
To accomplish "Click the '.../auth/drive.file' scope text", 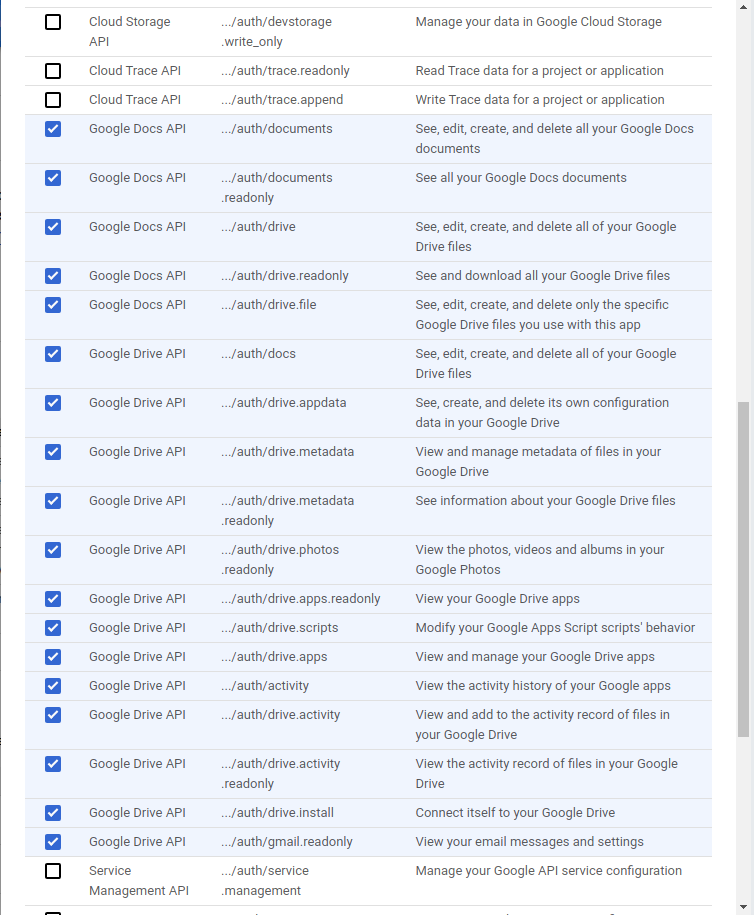I will (x=268, y=305).
